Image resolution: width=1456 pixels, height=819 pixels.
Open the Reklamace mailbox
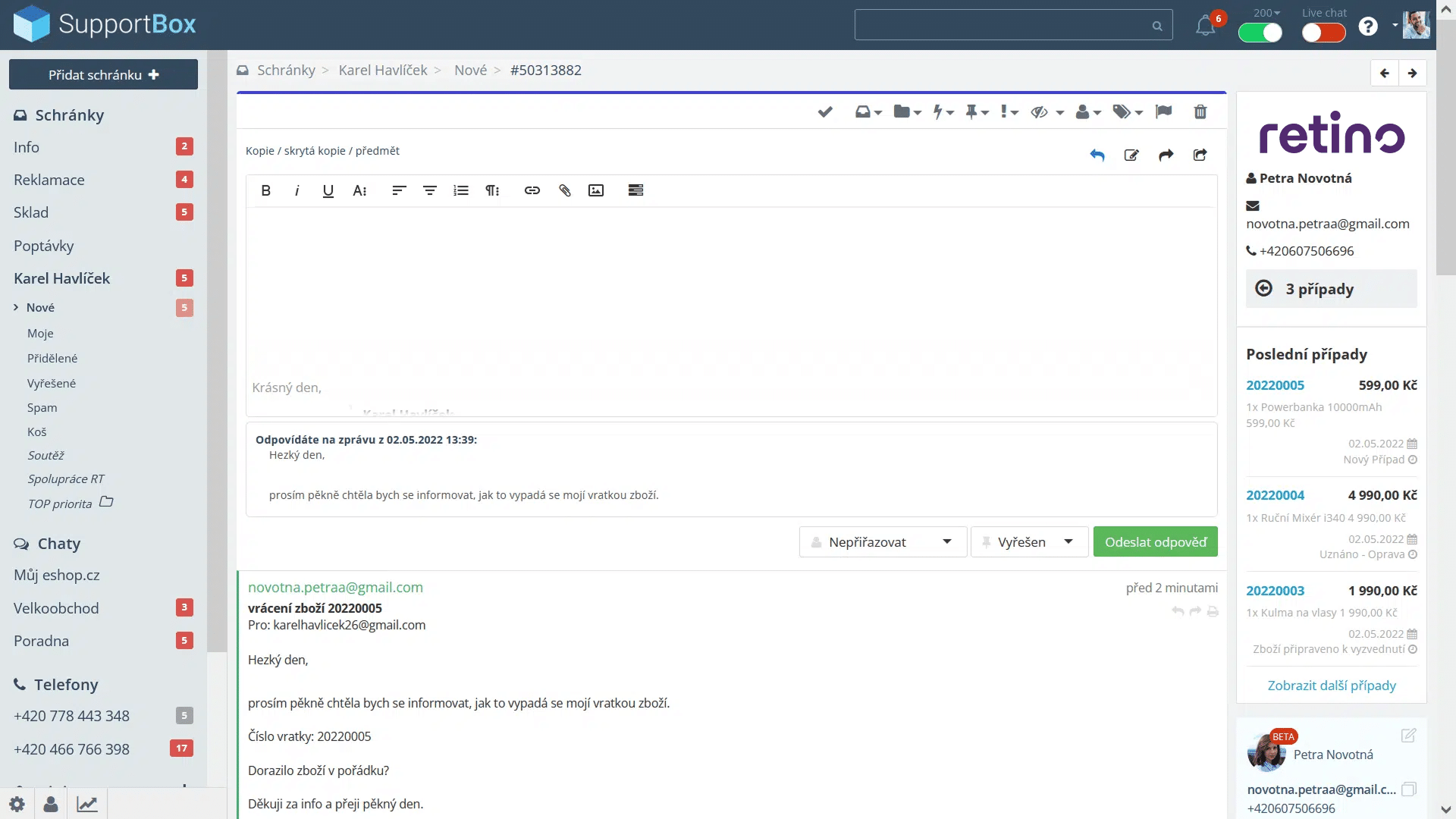(49, 180)
